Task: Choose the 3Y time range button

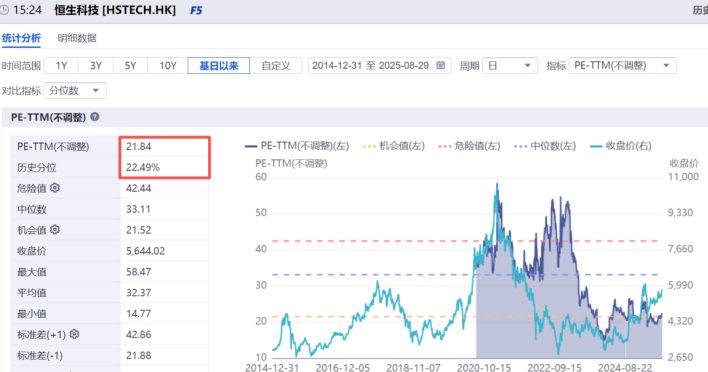Action: click(x=96, y=65)
